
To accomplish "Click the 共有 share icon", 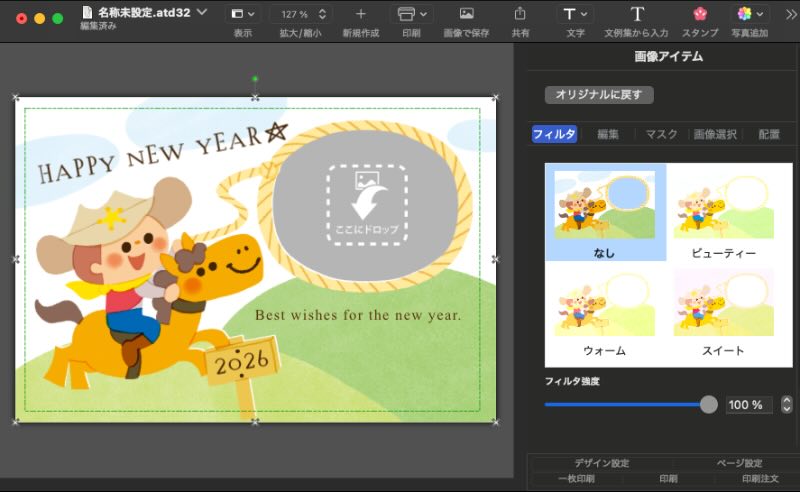I will point(520,14).
